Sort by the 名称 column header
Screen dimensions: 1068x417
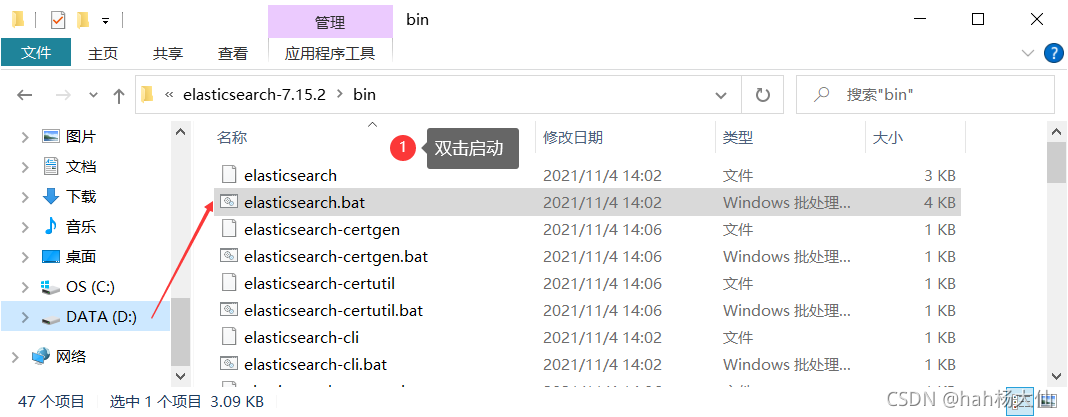pos(232,138)
